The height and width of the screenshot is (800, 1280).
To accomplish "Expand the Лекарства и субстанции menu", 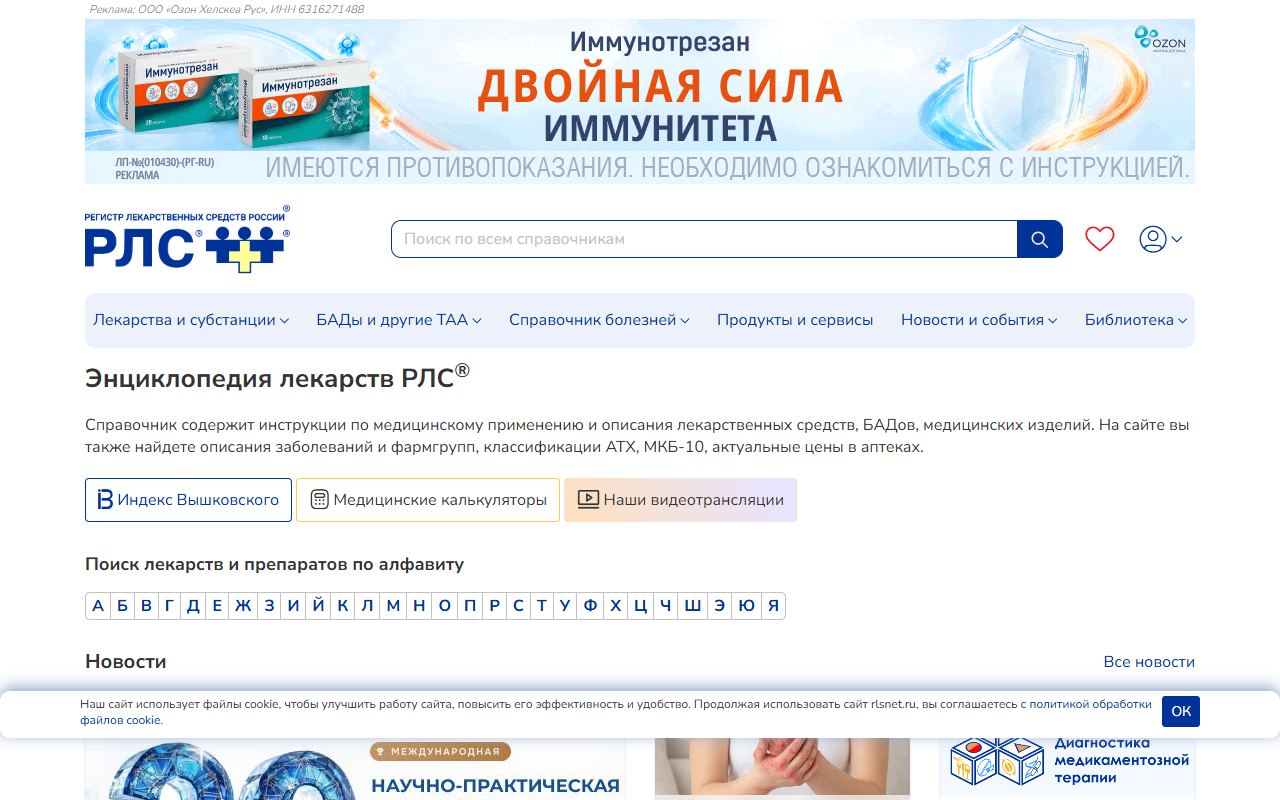I will [191, 320].
